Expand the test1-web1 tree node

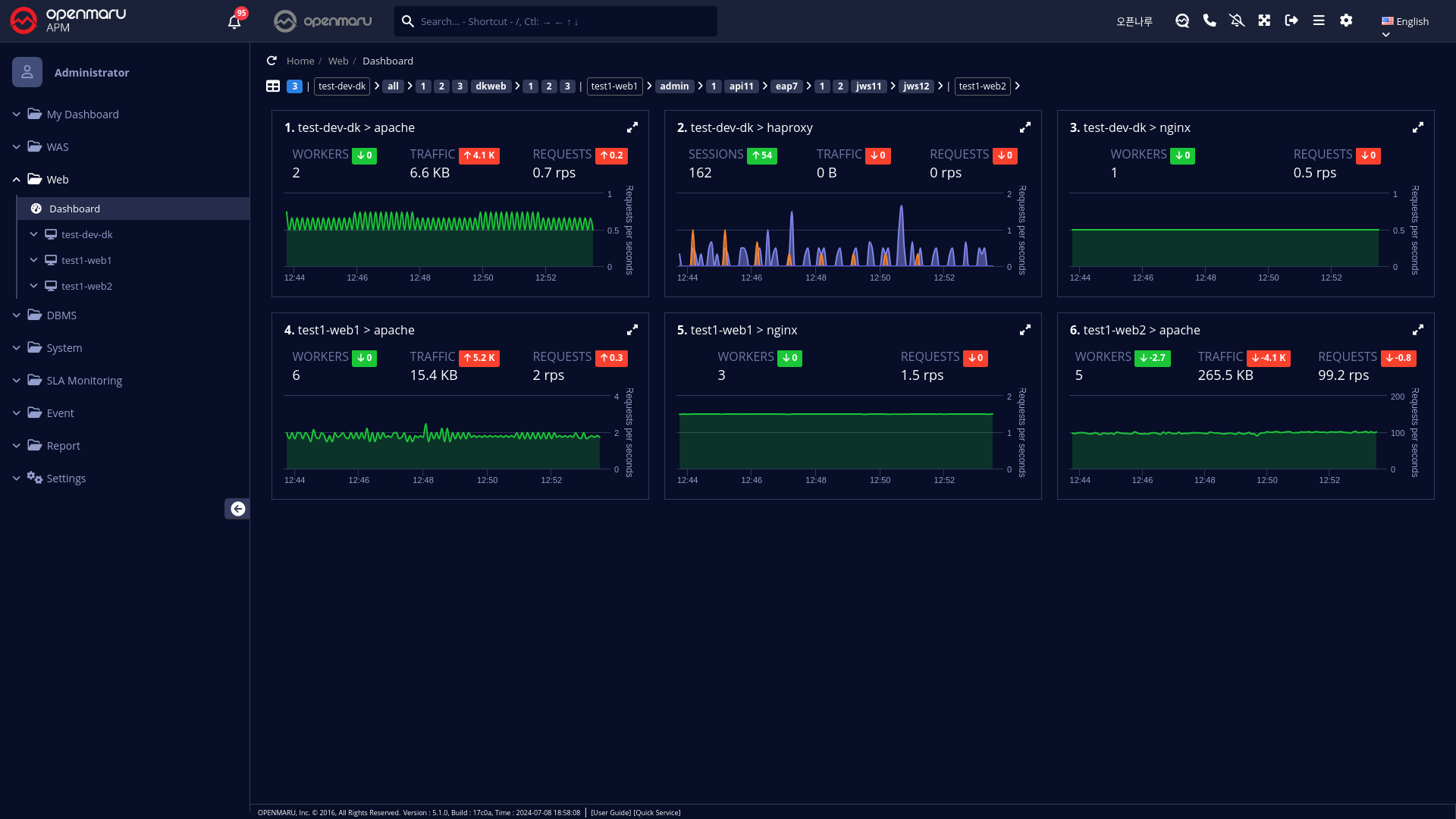point(33,260)
